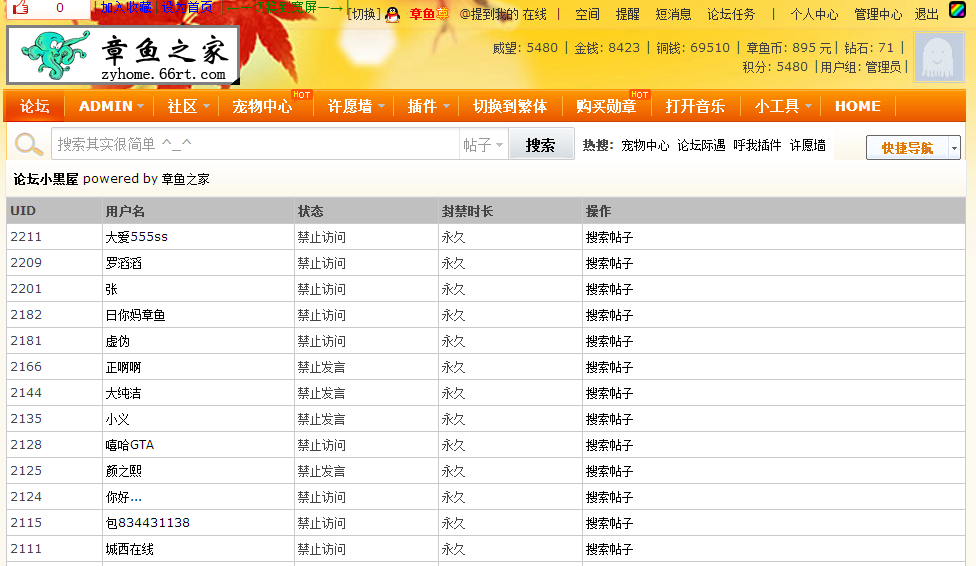Screen dimensions: 976x566
Task: Click 搜索帖子 for user 大爱555ss
Action: [x=609, y=237]
